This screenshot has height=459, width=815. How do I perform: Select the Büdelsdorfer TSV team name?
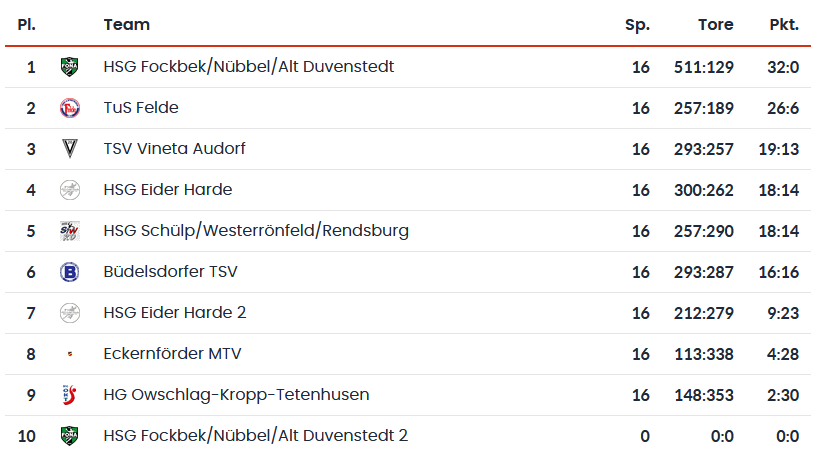[170, 272]
